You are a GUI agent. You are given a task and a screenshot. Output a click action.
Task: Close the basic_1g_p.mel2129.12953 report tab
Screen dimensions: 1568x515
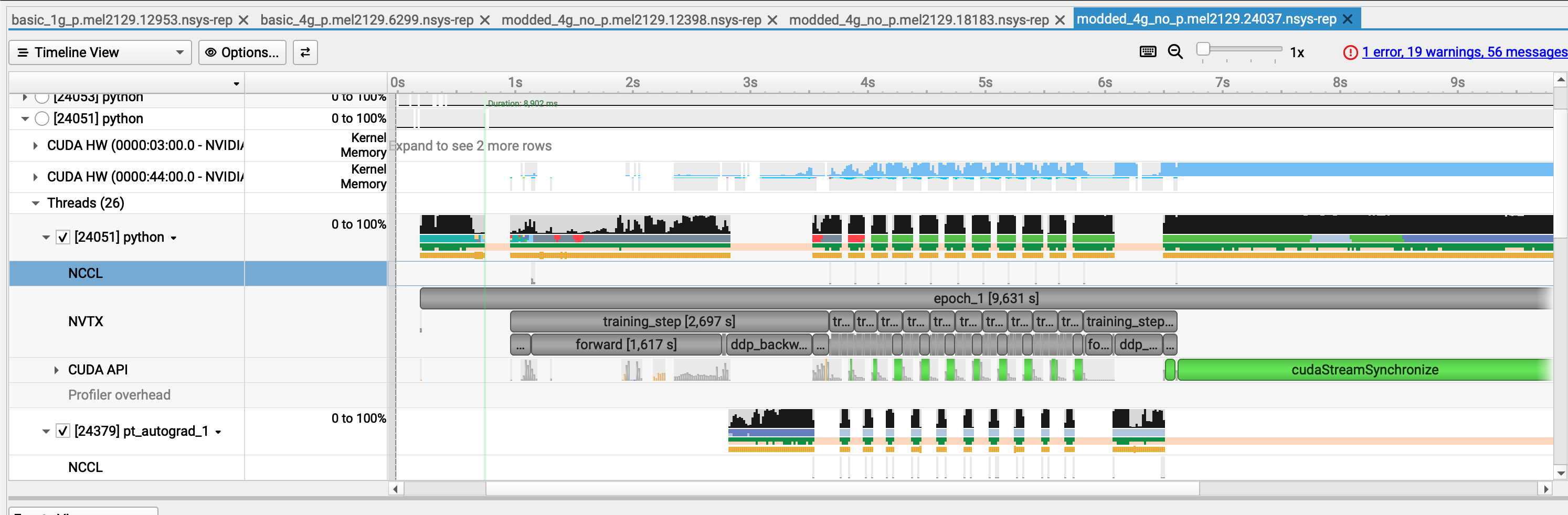pos(243,20)
